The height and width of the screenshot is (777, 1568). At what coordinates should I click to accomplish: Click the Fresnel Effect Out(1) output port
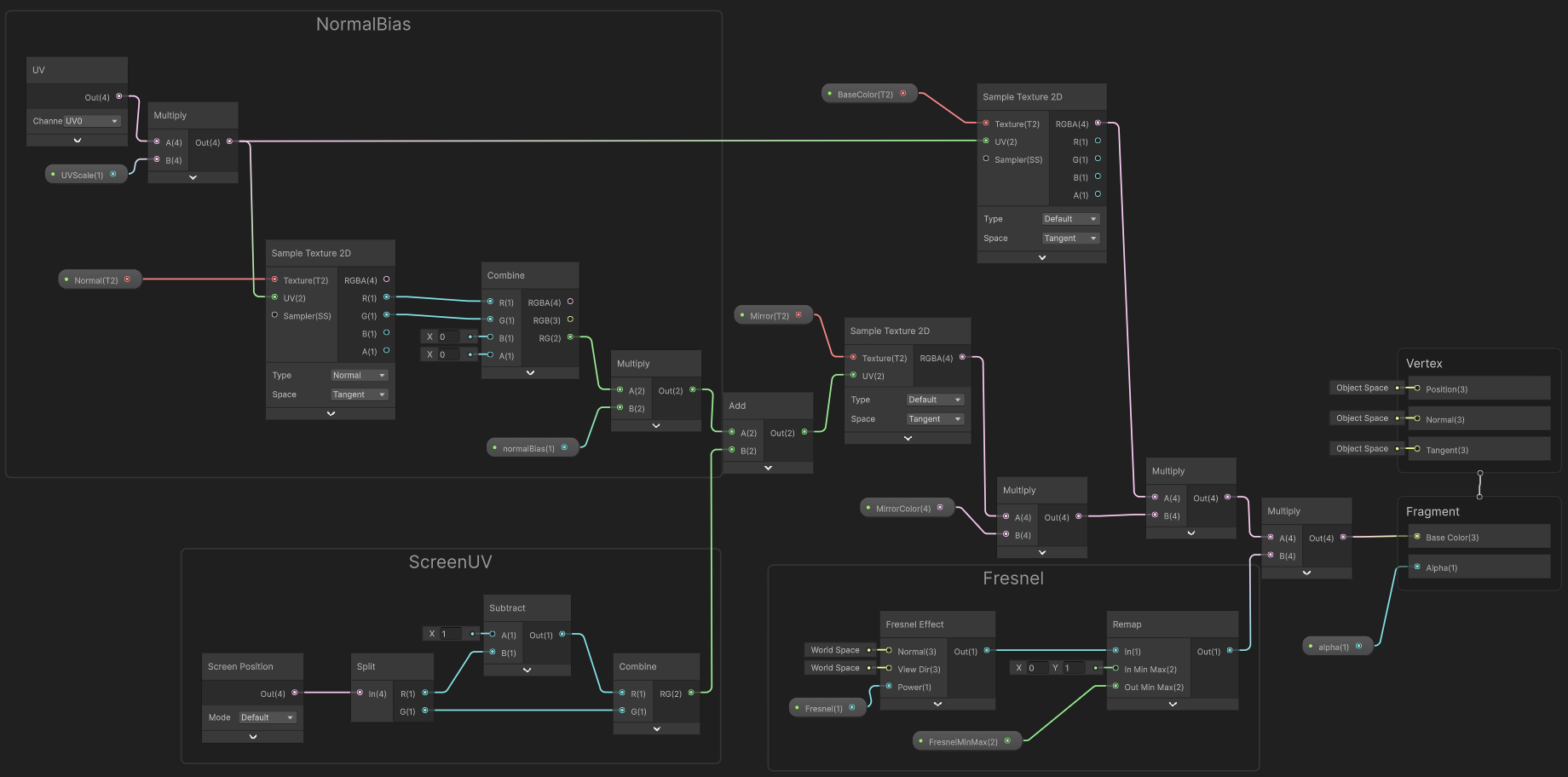click(987, 651)
